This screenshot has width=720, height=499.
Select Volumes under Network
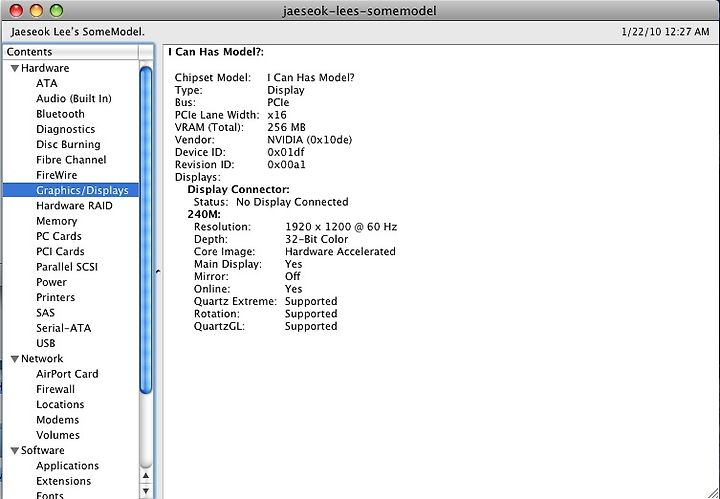[x=58, y=435]
